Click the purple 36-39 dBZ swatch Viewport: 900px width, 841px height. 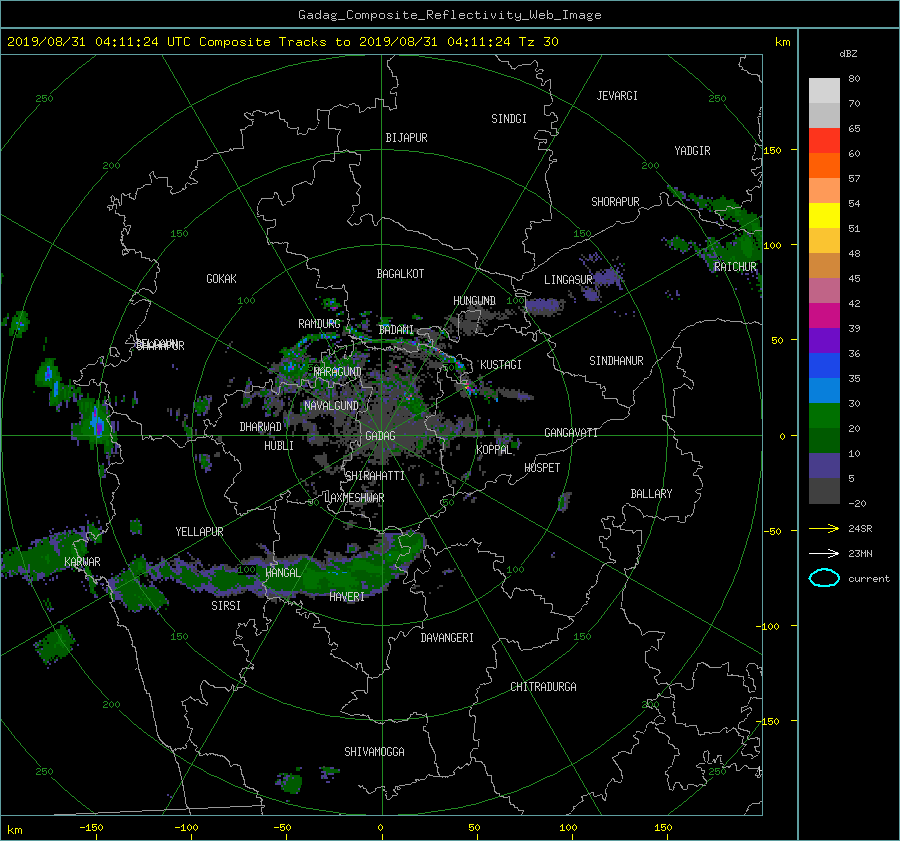click(x=824, y=341)
